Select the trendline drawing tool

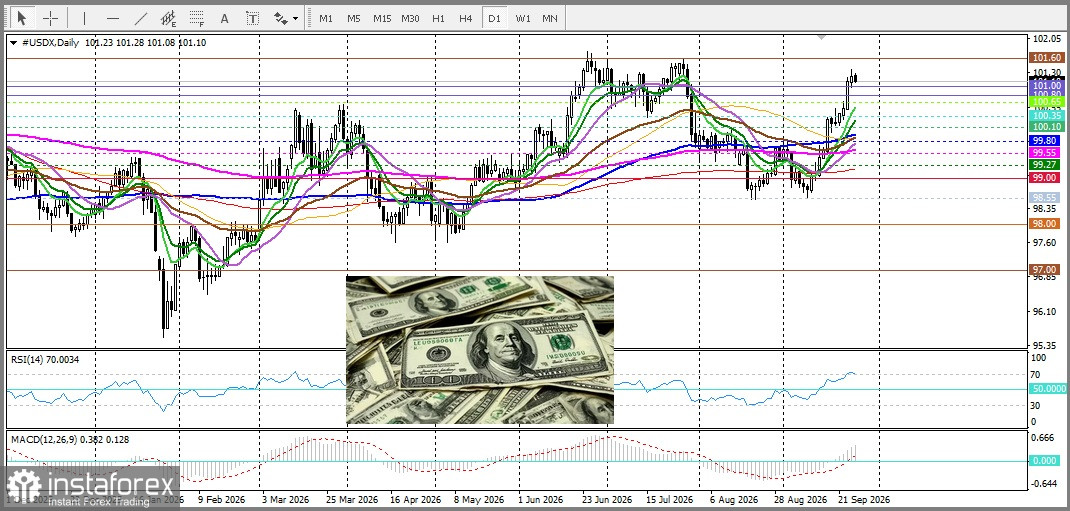(141, 18)
